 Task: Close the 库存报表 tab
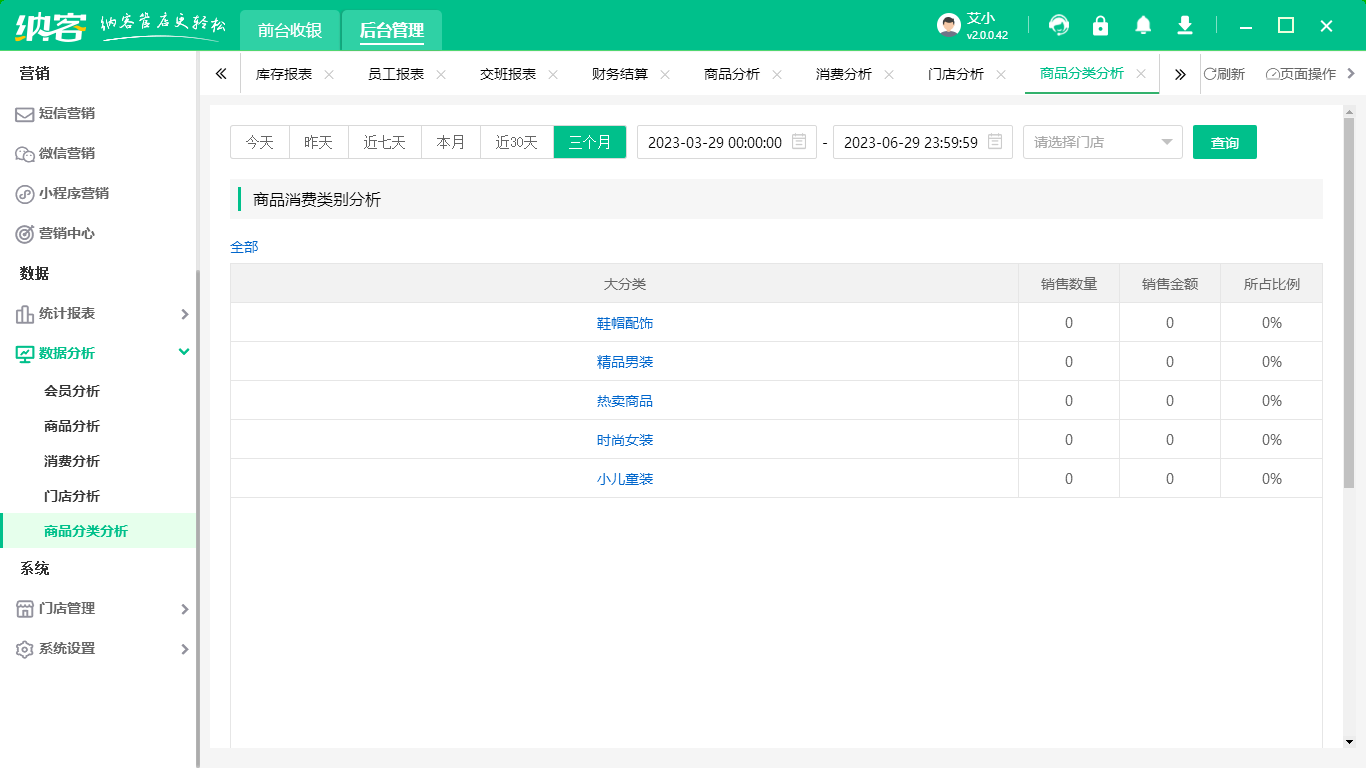coord(329,75)
